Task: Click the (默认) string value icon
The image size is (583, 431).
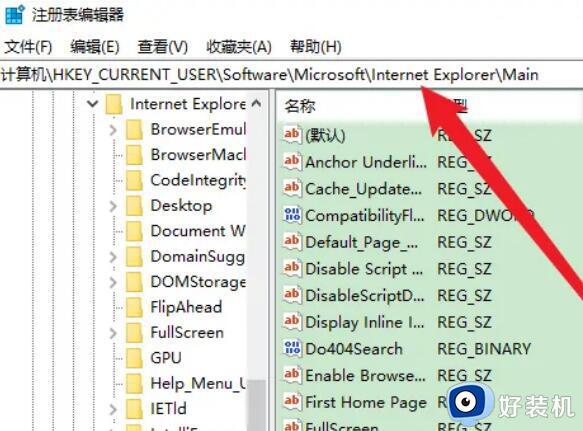Action: 292,135
